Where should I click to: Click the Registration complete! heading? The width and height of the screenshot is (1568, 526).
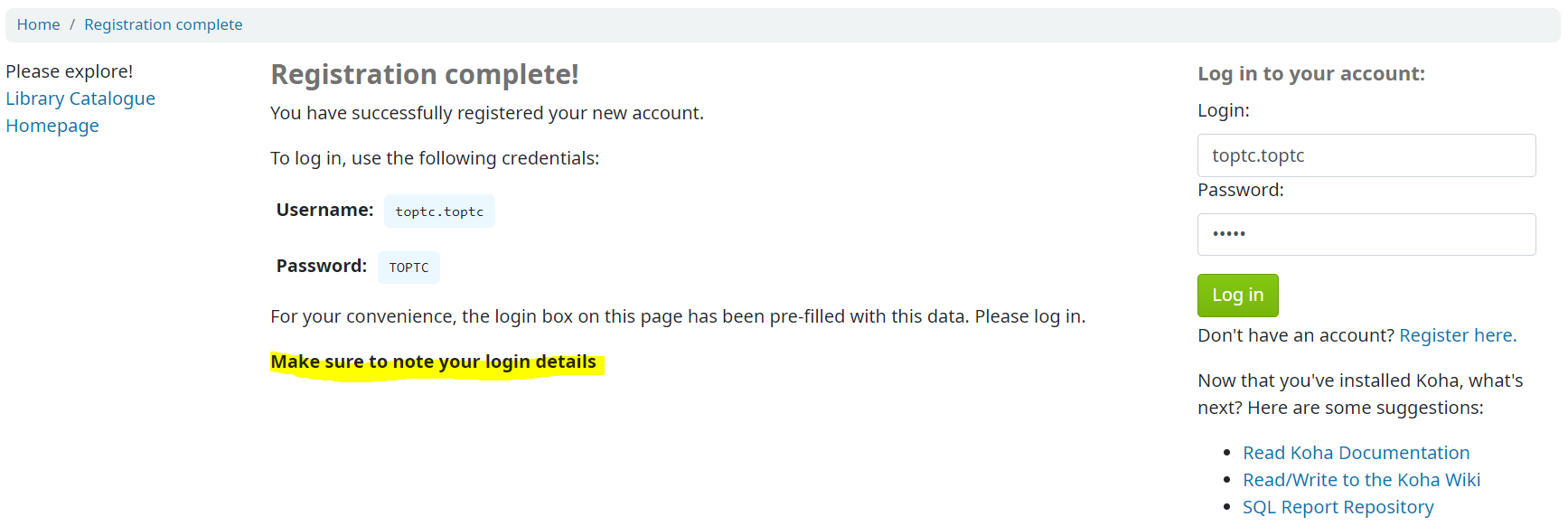pos(425,74)
